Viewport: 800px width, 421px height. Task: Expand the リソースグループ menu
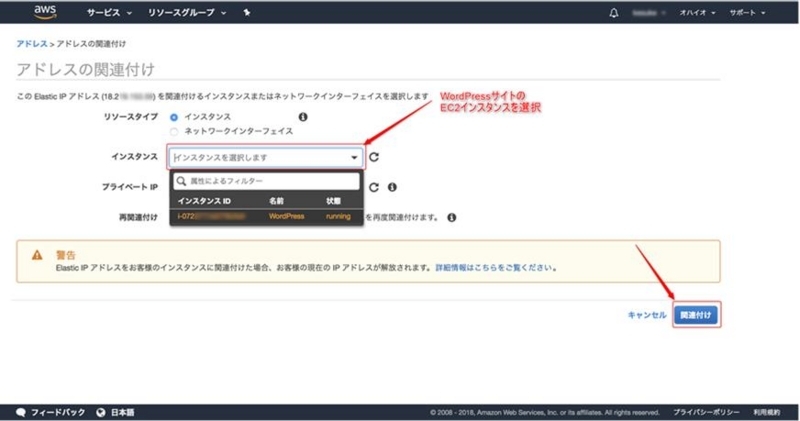pyautogui.click(x=187, y=13)
